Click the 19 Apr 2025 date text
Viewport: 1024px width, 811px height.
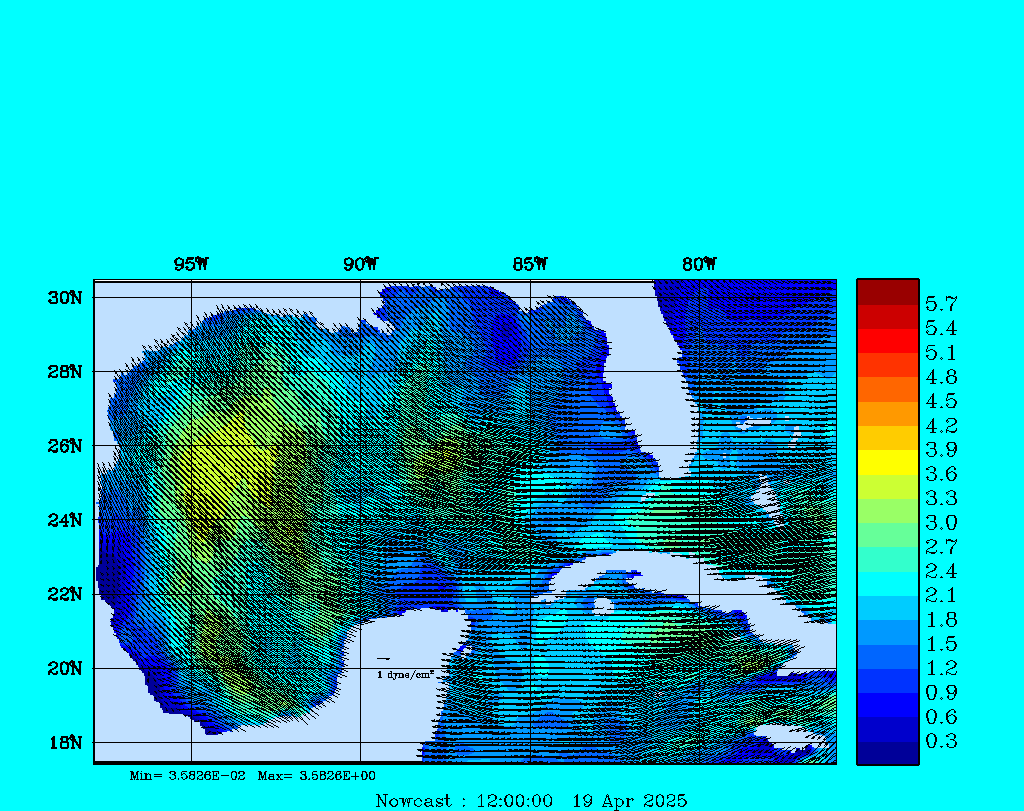[629, 801]
